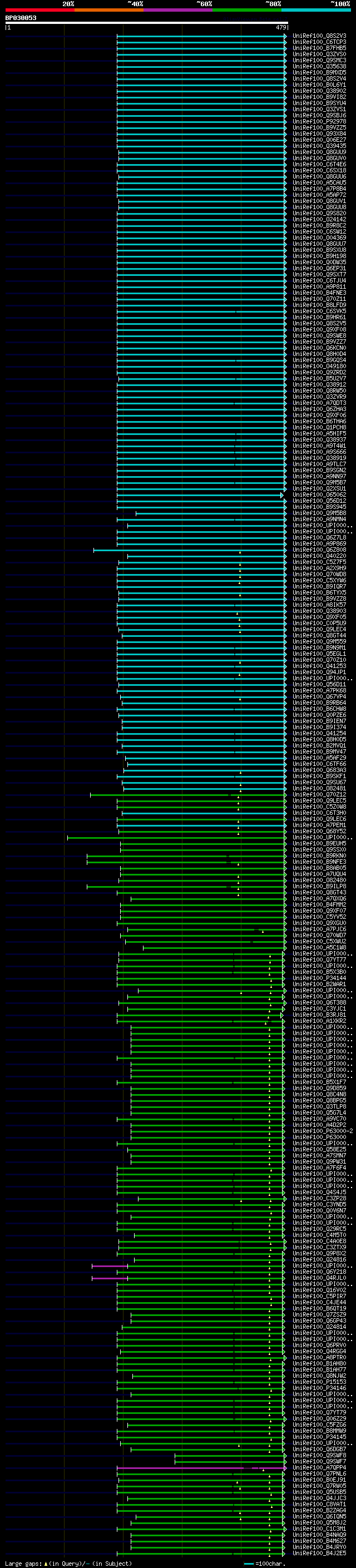356x1568 pixels.
Task: Click hit UniRef100_Q56D12
Action: pyautogui.click(x=319, y=501)
